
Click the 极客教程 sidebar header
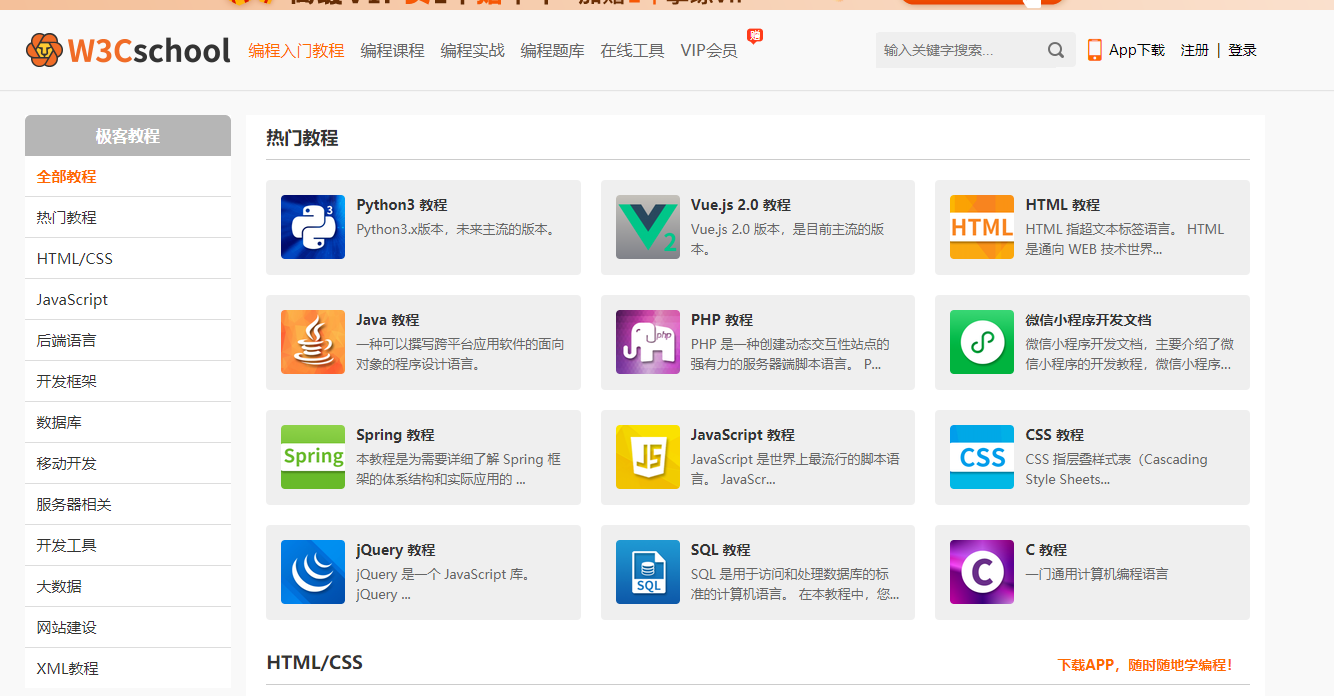click(128, 136)
